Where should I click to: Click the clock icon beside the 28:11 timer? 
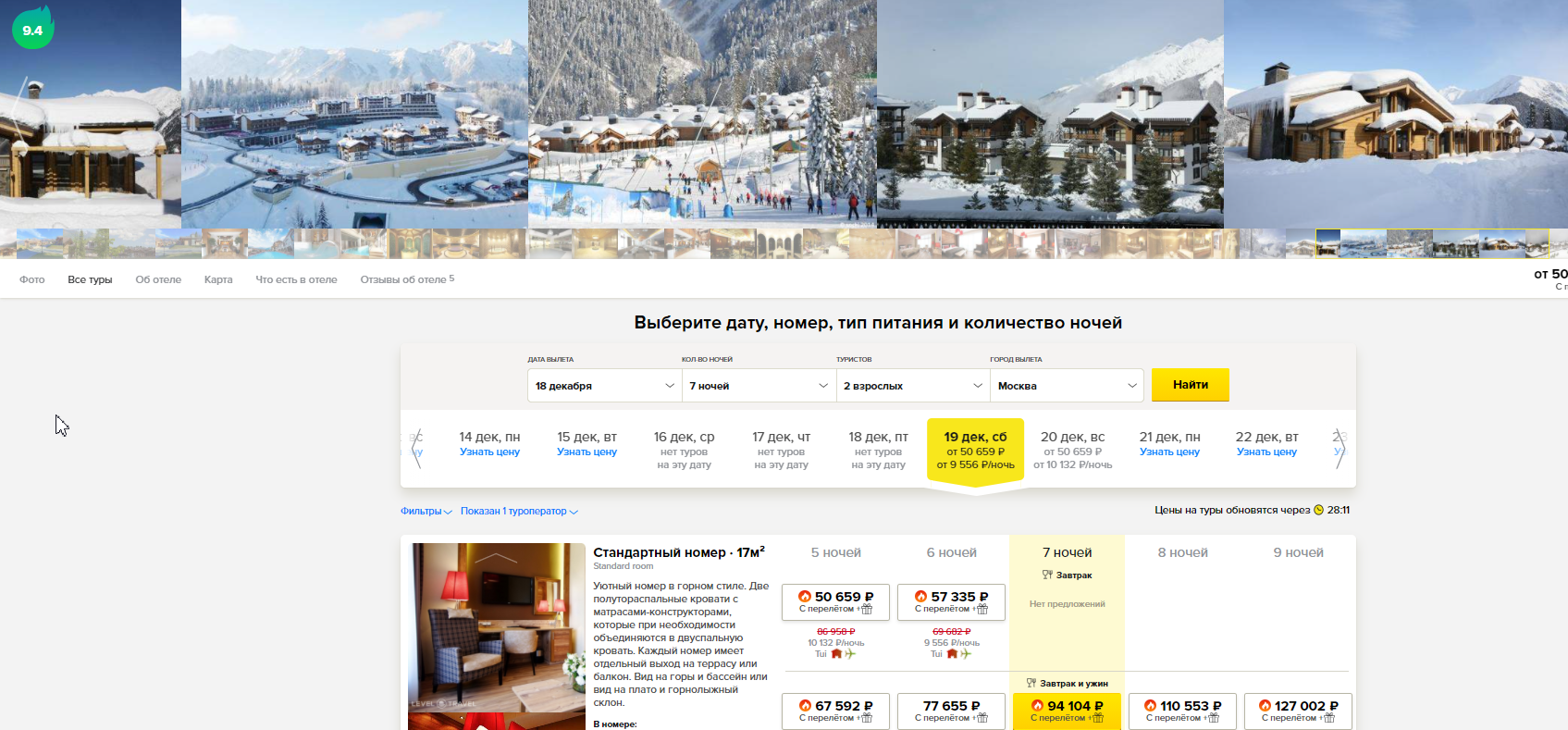point(1319,511)
